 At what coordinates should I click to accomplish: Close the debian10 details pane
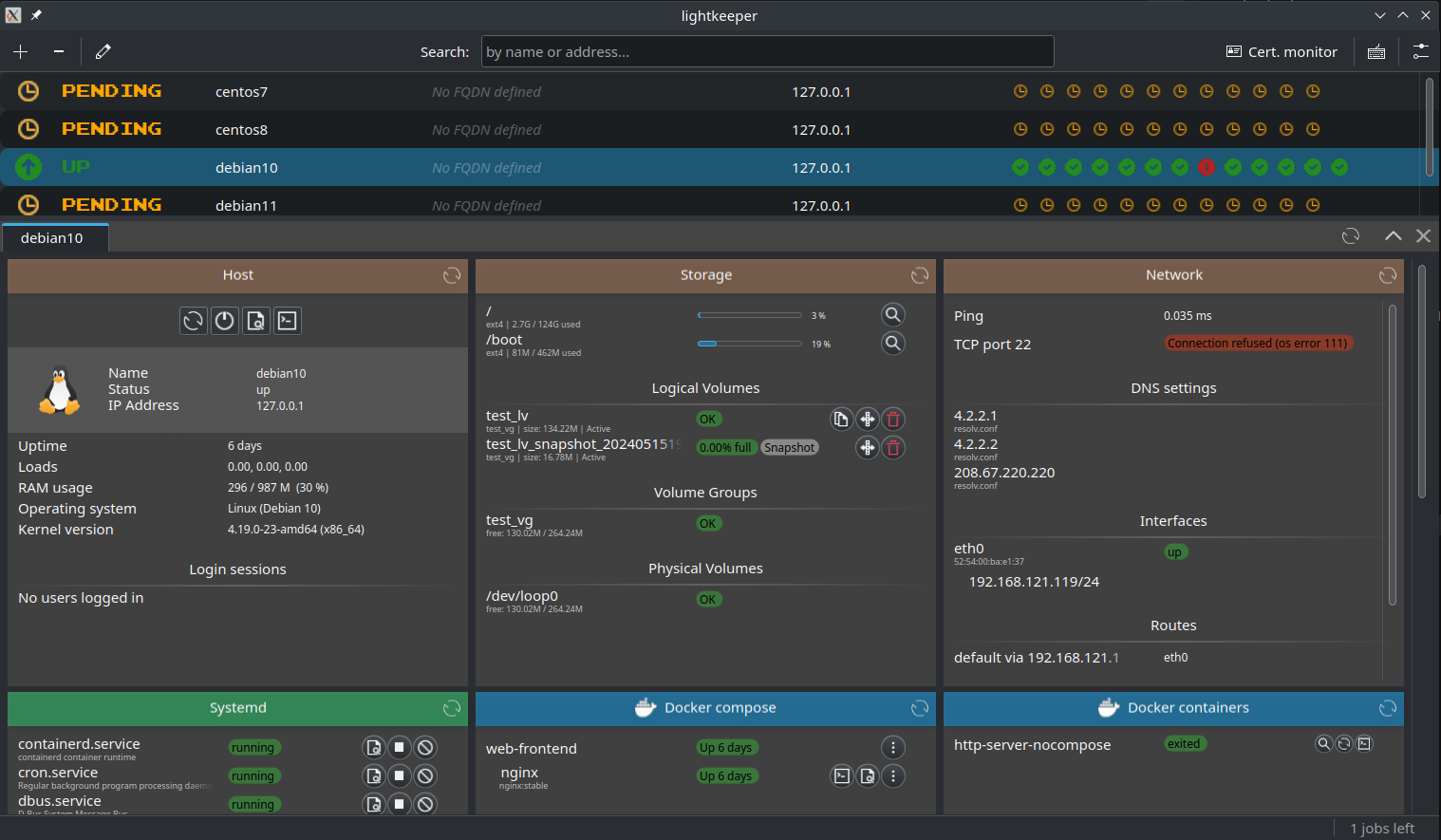(x=1423, y=235)
